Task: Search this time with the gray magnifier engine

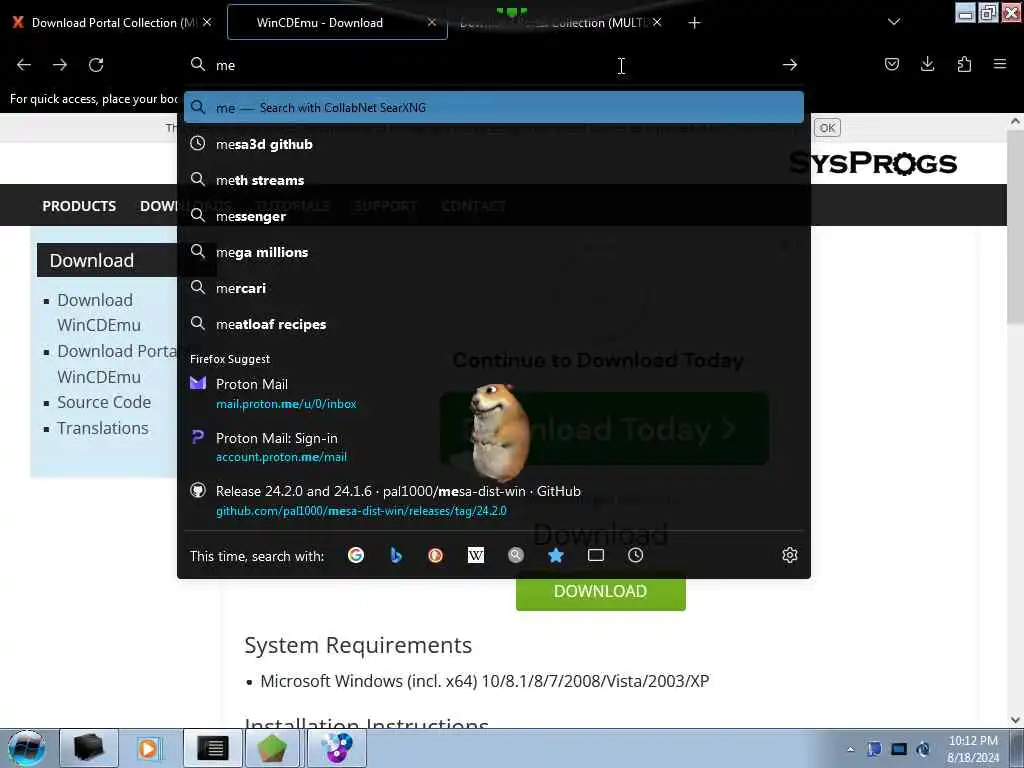Action: [x=516, y=555]
